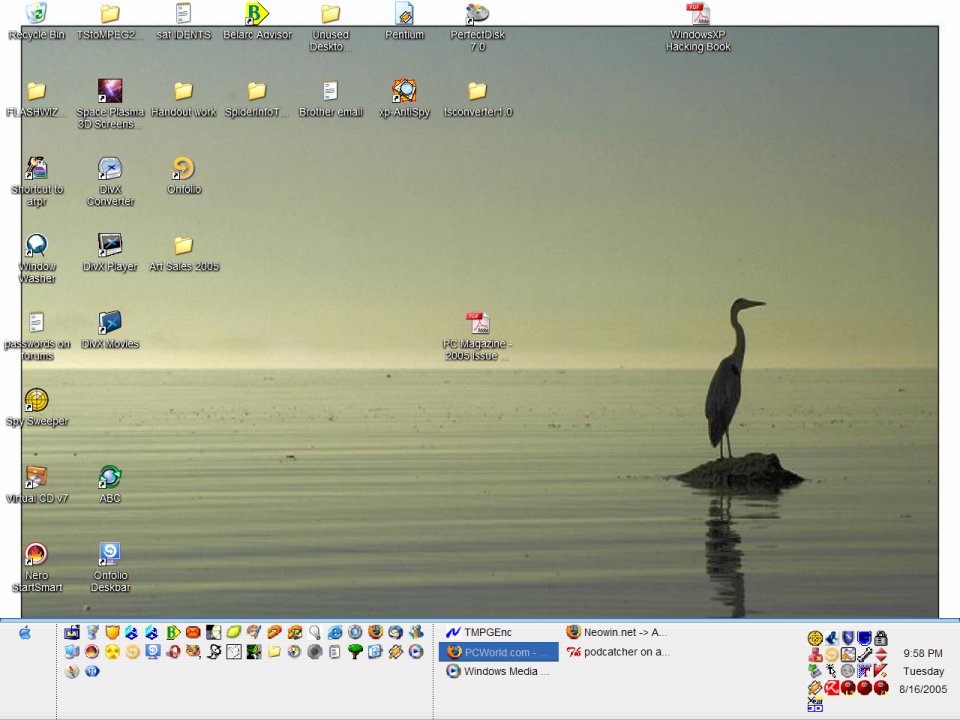
Task: Open the PC Magazine 2005 Issue PDF
Action: (477, 323)
